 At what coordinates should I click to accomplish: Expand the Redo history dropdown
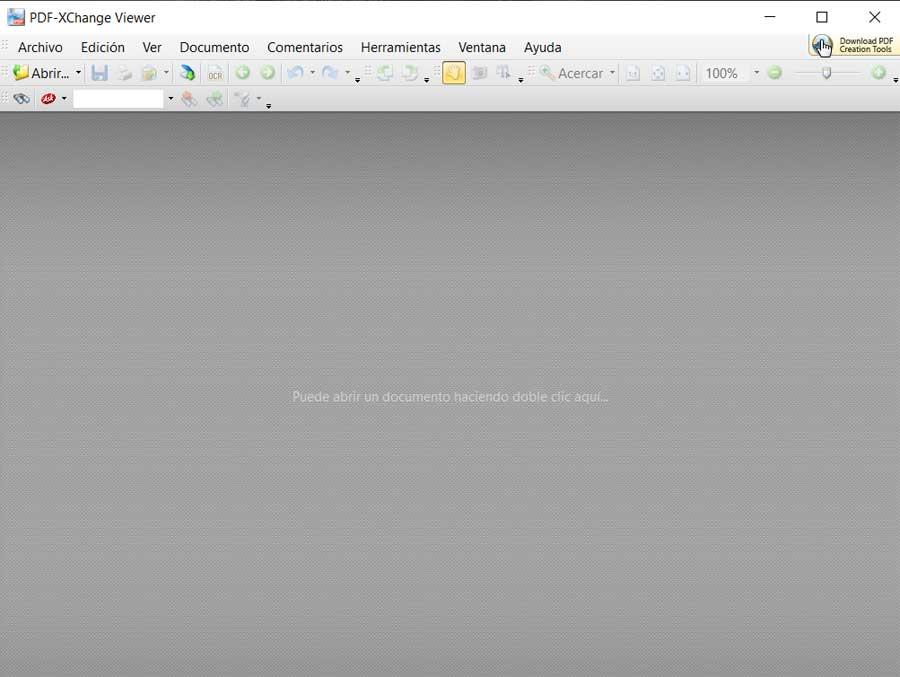pos(347,73)
